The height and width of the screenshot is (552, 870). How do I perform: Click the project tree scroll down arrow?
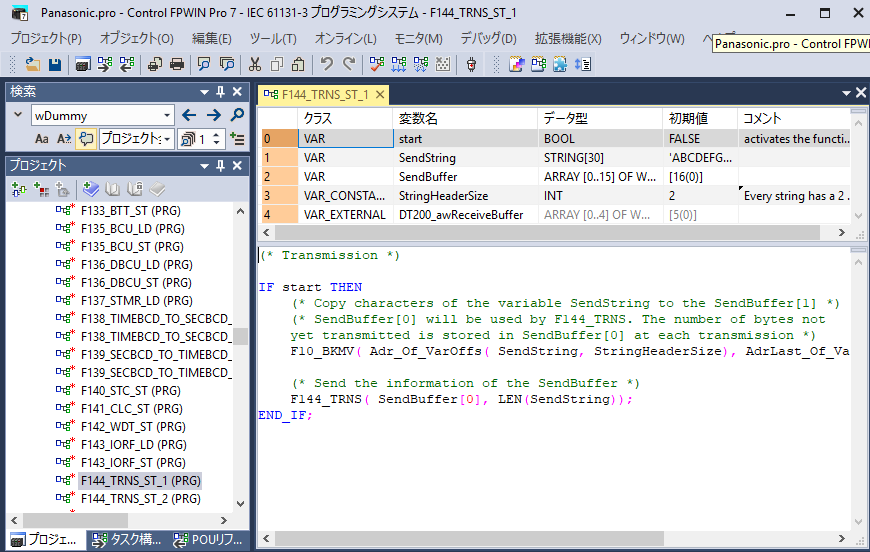240,504
